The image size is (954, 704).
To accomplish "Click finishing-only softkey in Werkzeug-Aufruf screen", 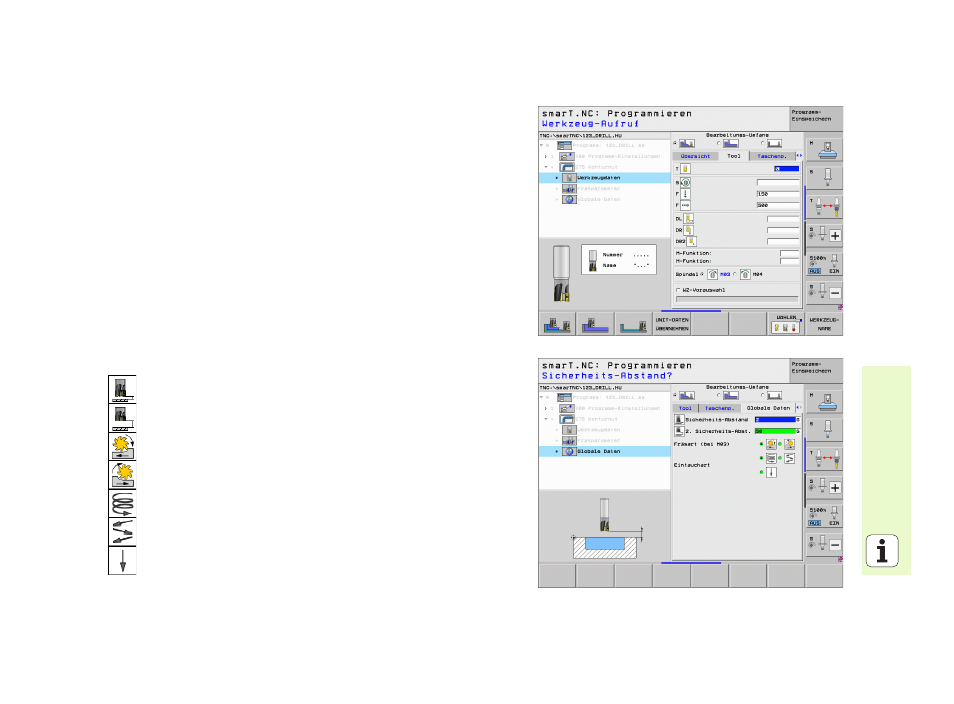I will pyautogui.click(x=633, y=324).
